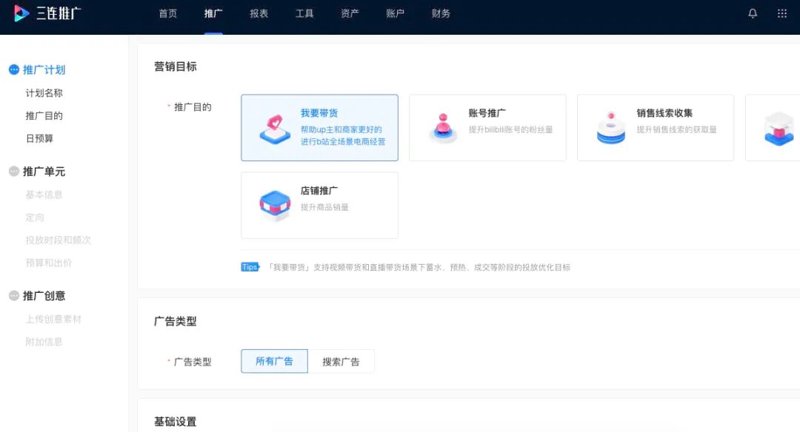Viewport: 800px width, 432px height.
Task: Click the 账号推广 card icon
Action: coord(443,128)
